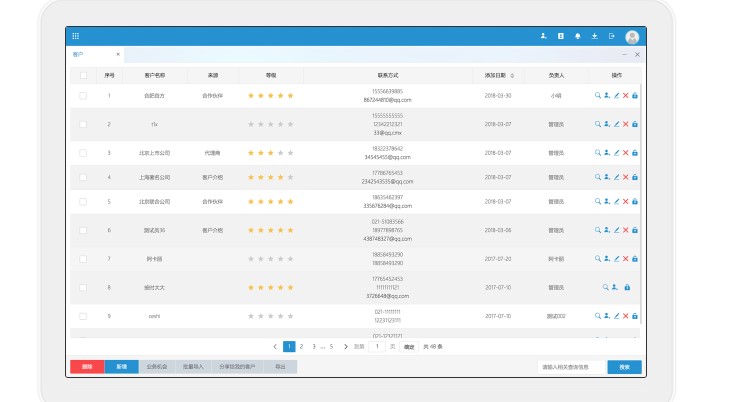
Task: Toggle the select-all checkbox in table header
Action: (83, 75)
